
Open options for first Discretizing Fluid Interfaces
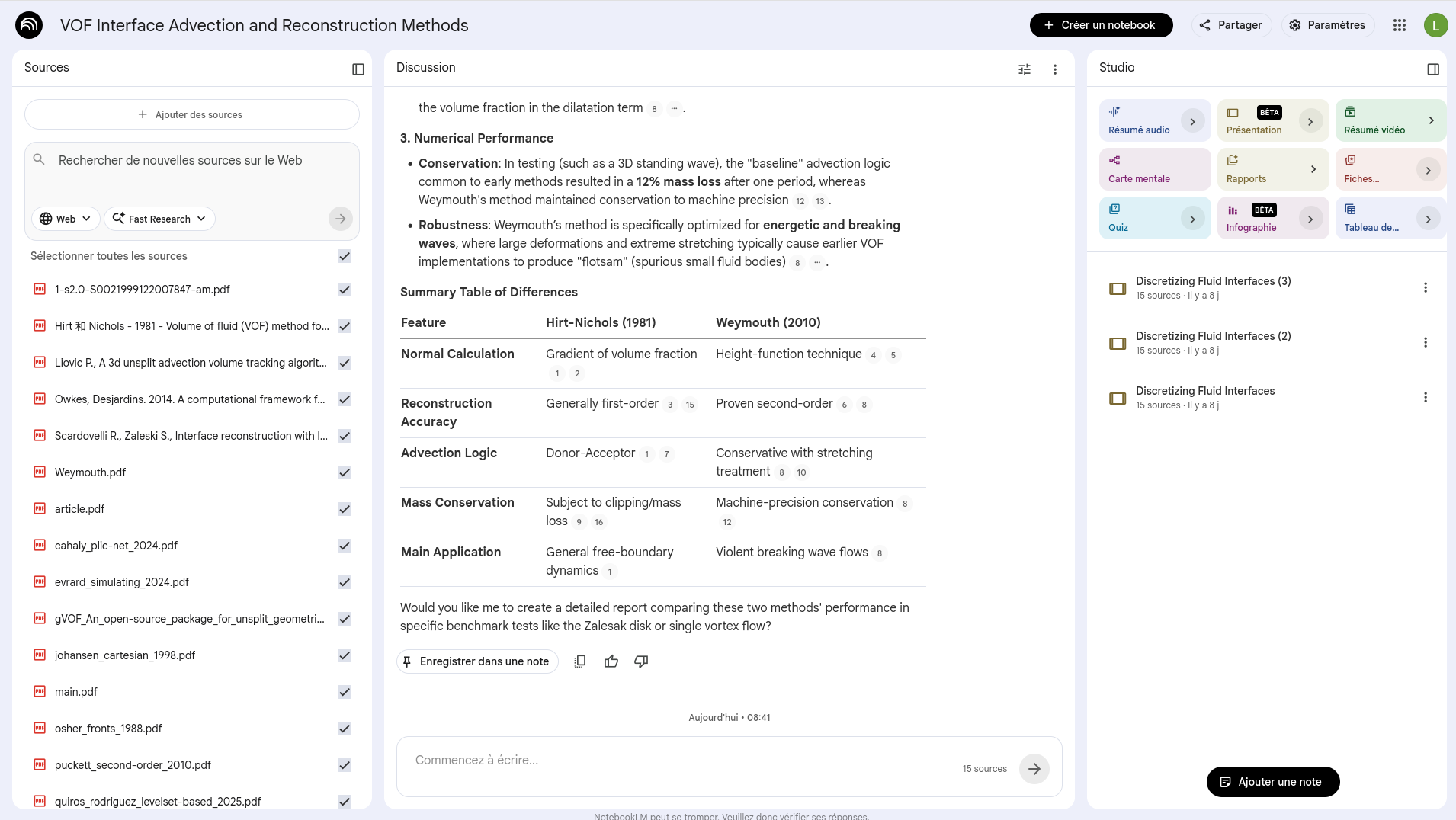1426,397
